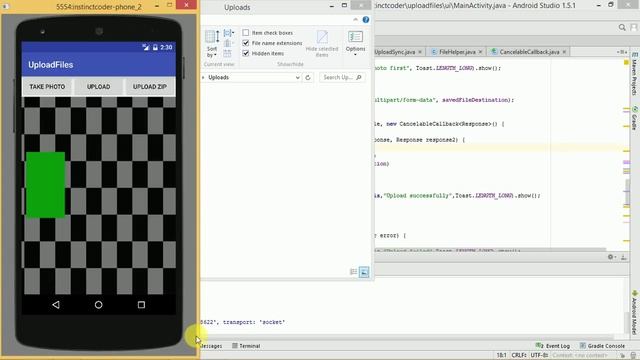Click the cursor position 18:1 indicator

[x=502, y=355]
